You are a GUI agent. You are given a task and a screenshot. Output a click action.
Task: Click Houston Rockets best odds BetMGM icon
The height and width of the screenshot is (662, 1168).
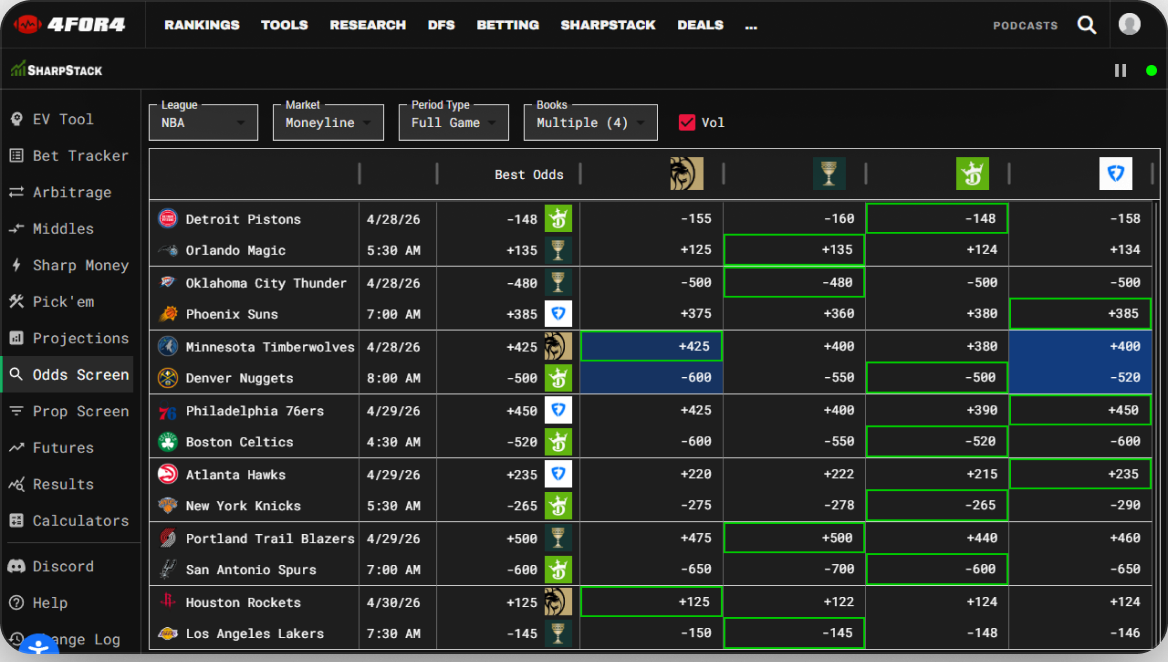pos(558,602)
